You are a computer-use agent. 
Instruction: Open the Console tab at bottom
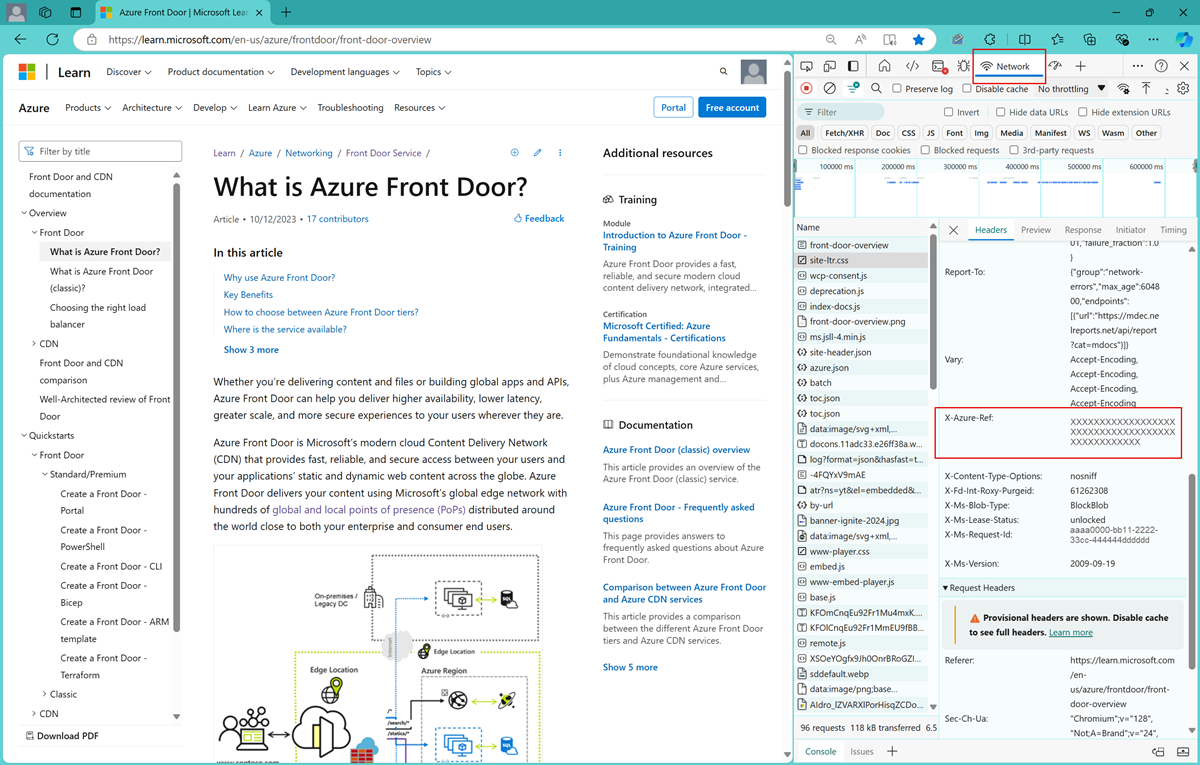[x=820, y=750]
